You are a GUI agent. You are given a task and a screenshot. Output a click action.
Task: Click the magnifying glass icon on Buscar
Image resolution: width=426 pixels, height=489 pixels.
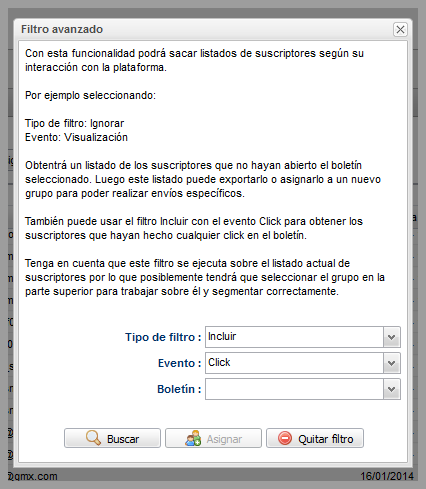(93, 438)
